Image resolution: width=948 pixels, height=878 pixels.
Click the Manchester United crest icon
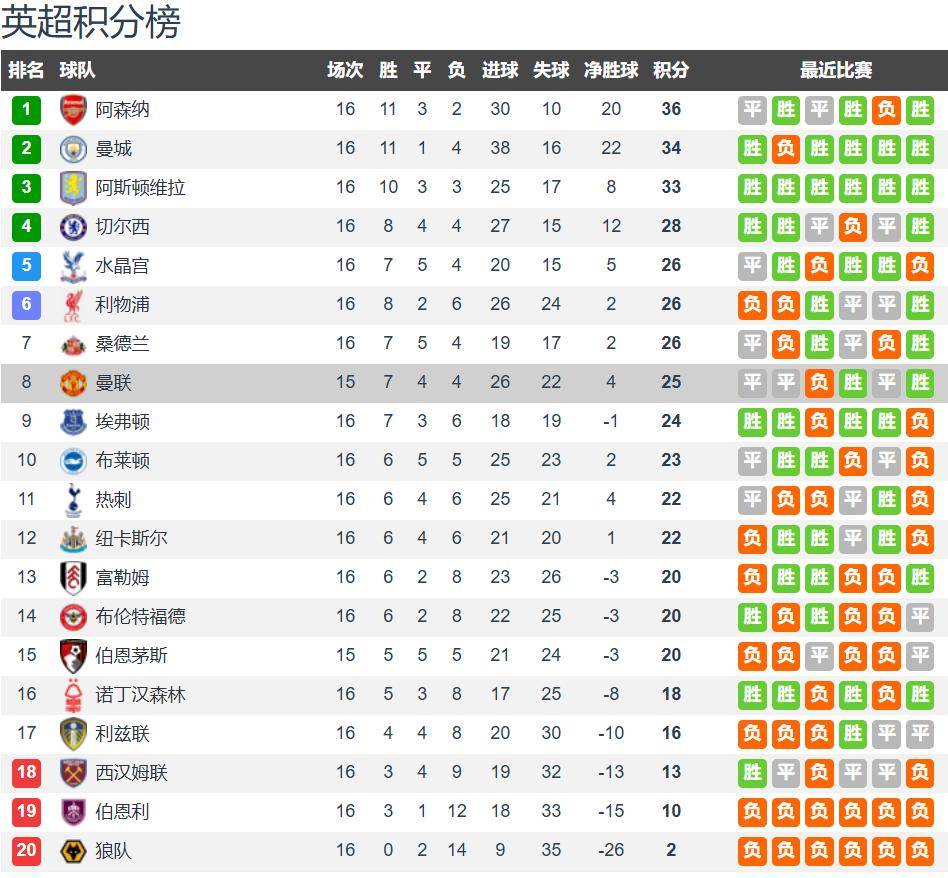74,382
